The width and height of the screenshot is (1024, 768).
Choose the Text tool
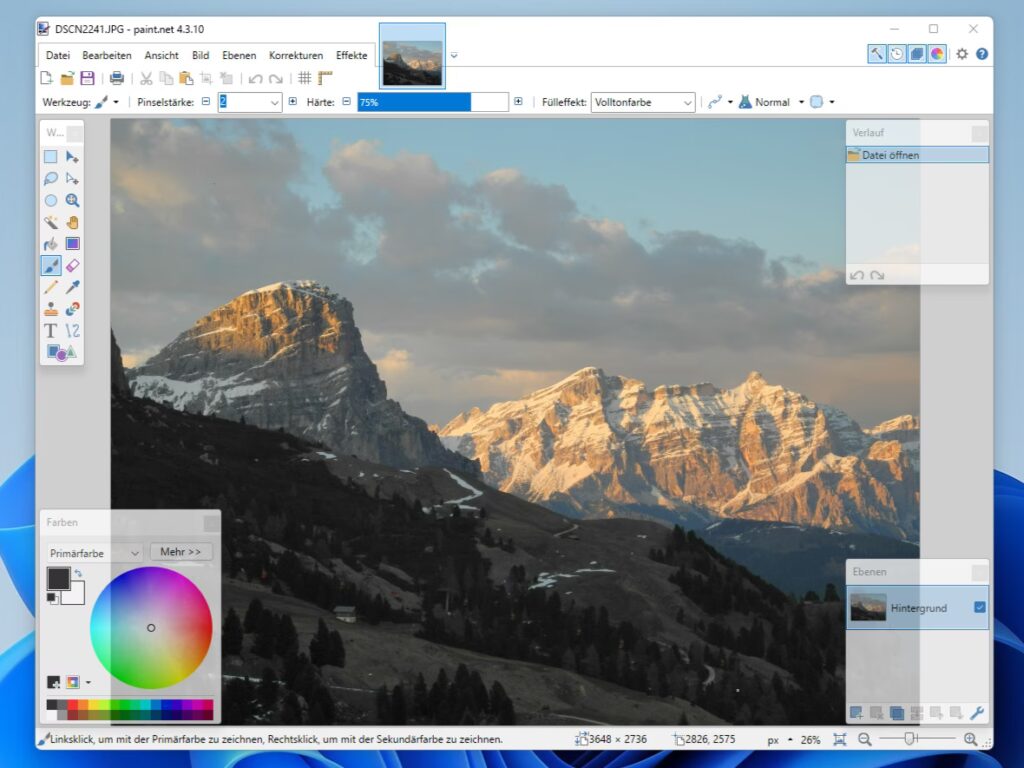[51, 330]
